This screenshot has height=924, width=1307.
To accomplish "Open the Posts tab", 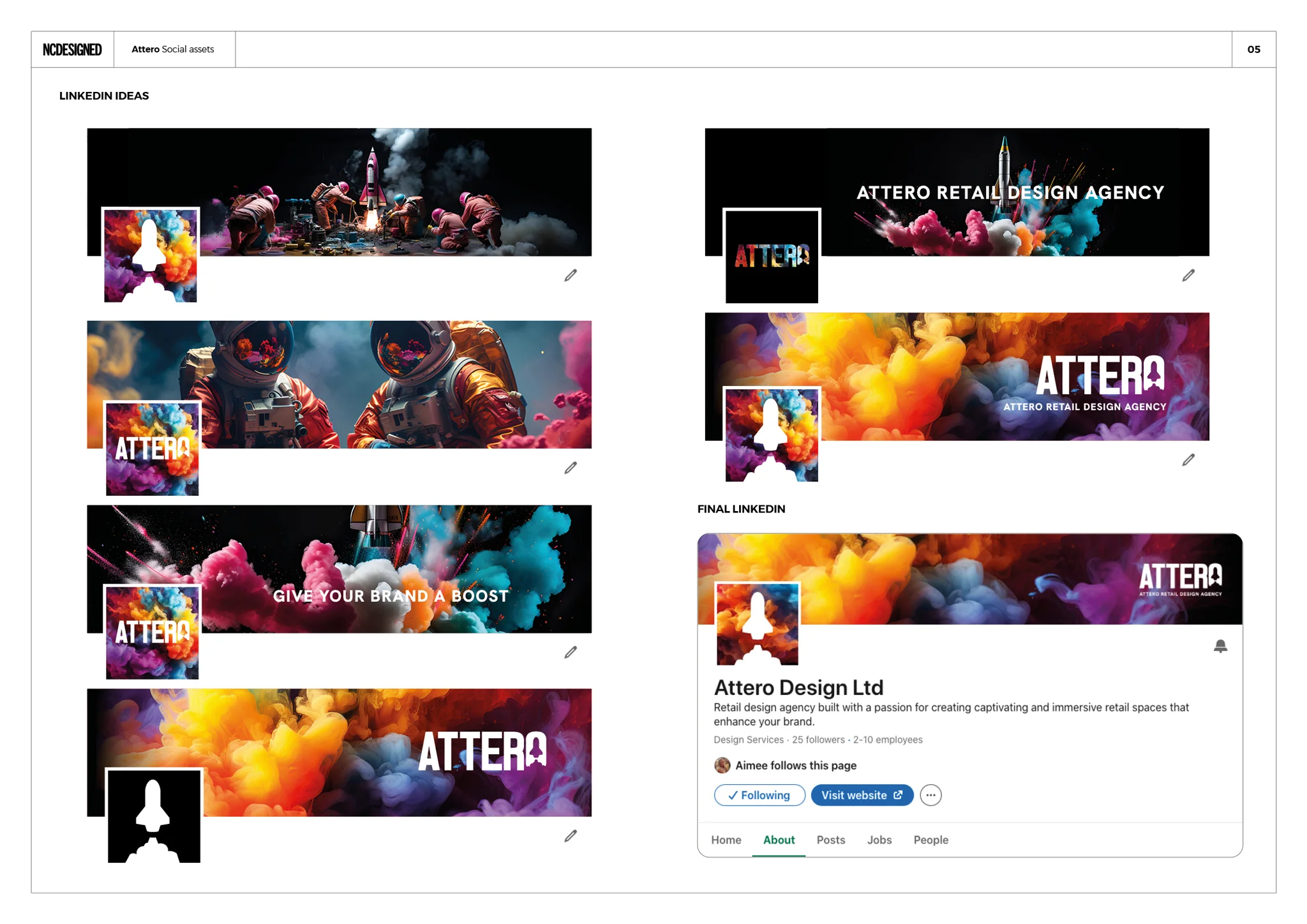I will point(830,840).
